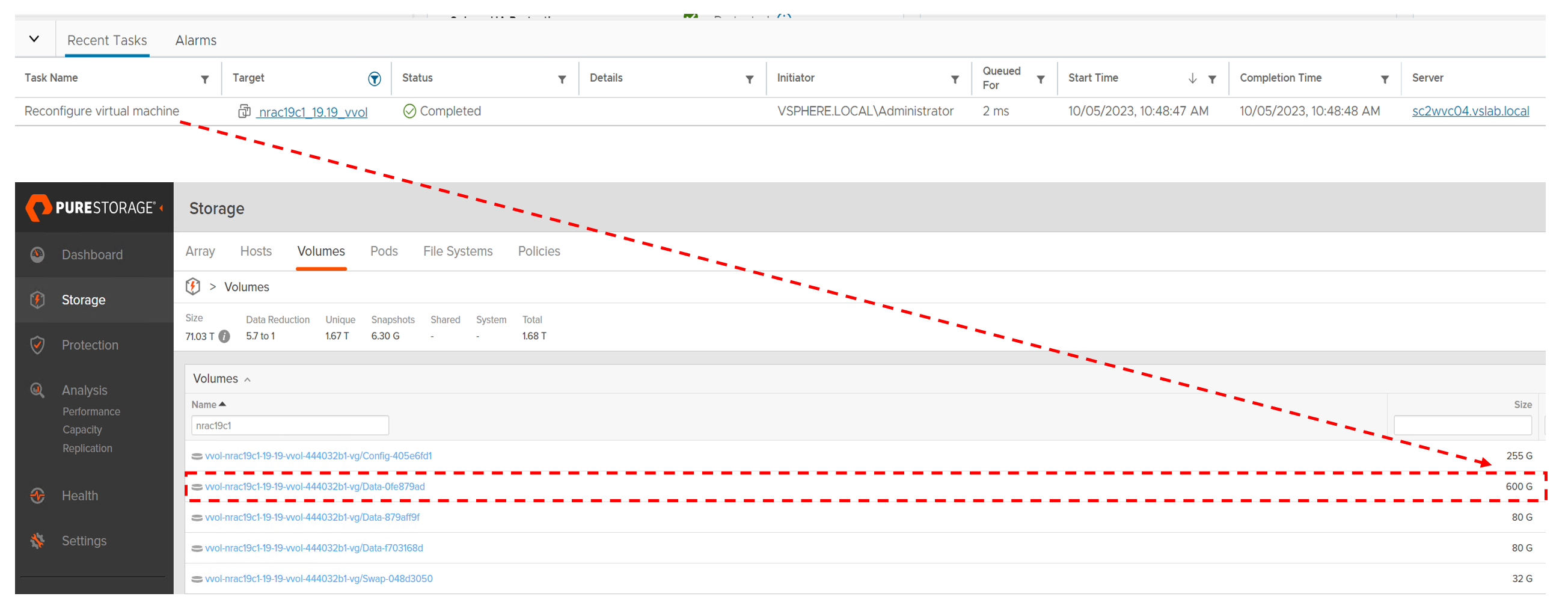
Task: Filter the Details column
Action: pyautogui.click(x=750, y=79)
